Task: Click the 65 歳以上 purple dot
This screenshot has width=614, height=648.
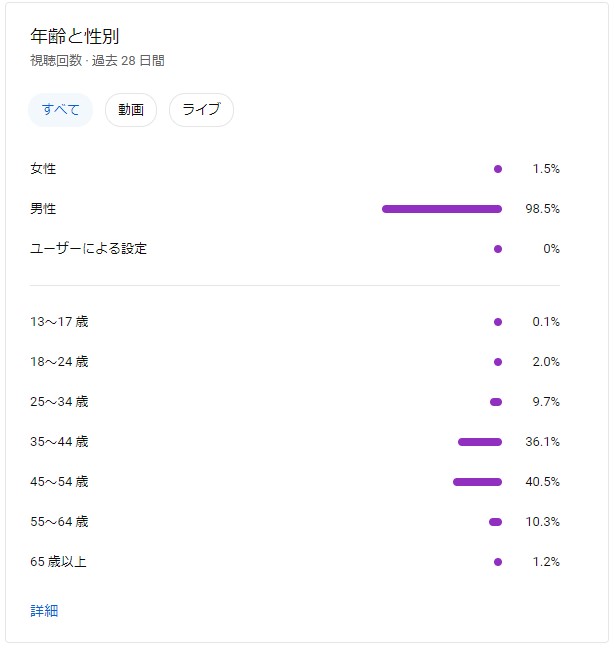Action: coord(498,562)
